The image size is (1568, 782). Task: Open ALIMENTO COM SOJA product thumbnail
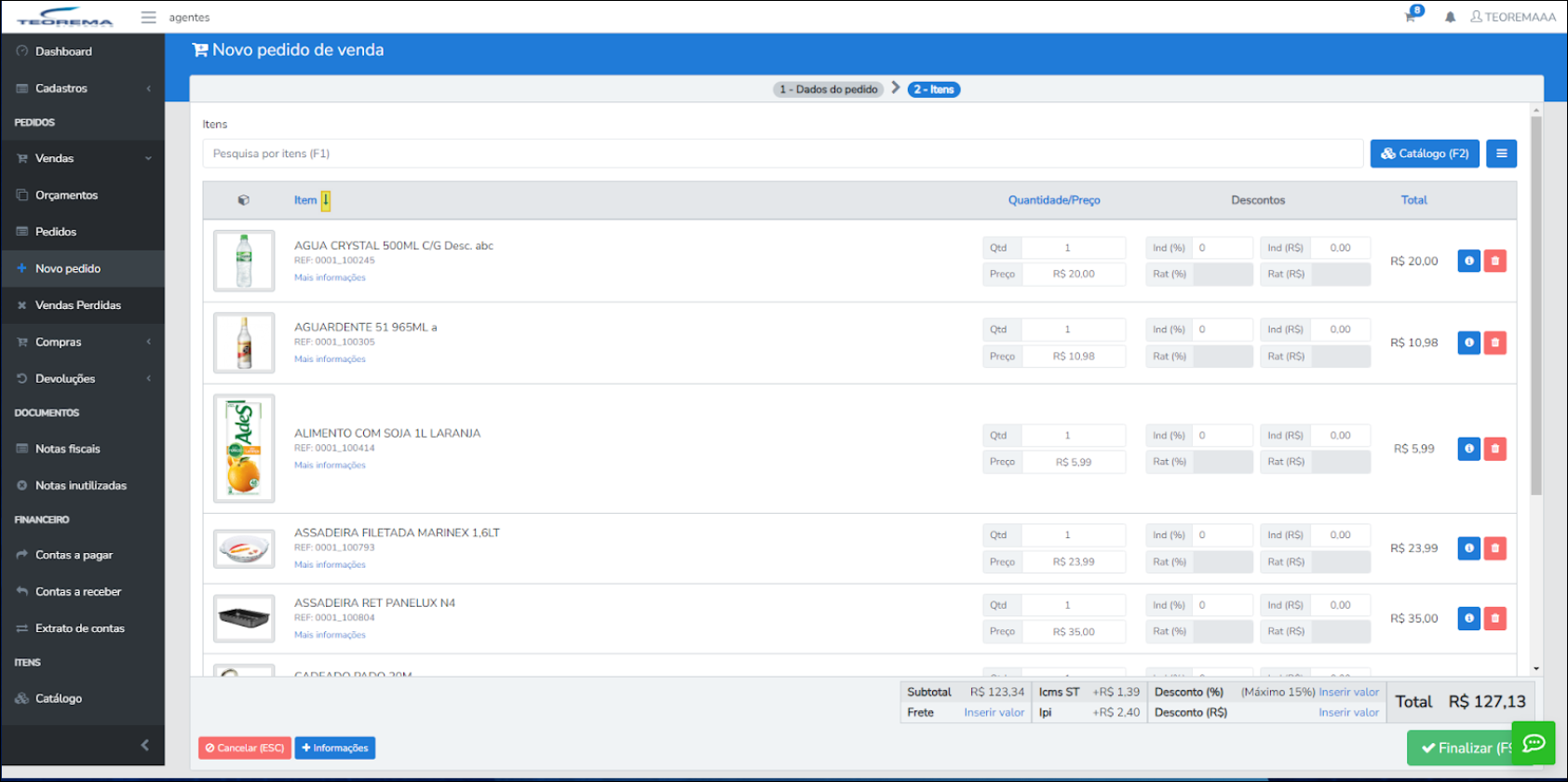[x=244, y=449]
